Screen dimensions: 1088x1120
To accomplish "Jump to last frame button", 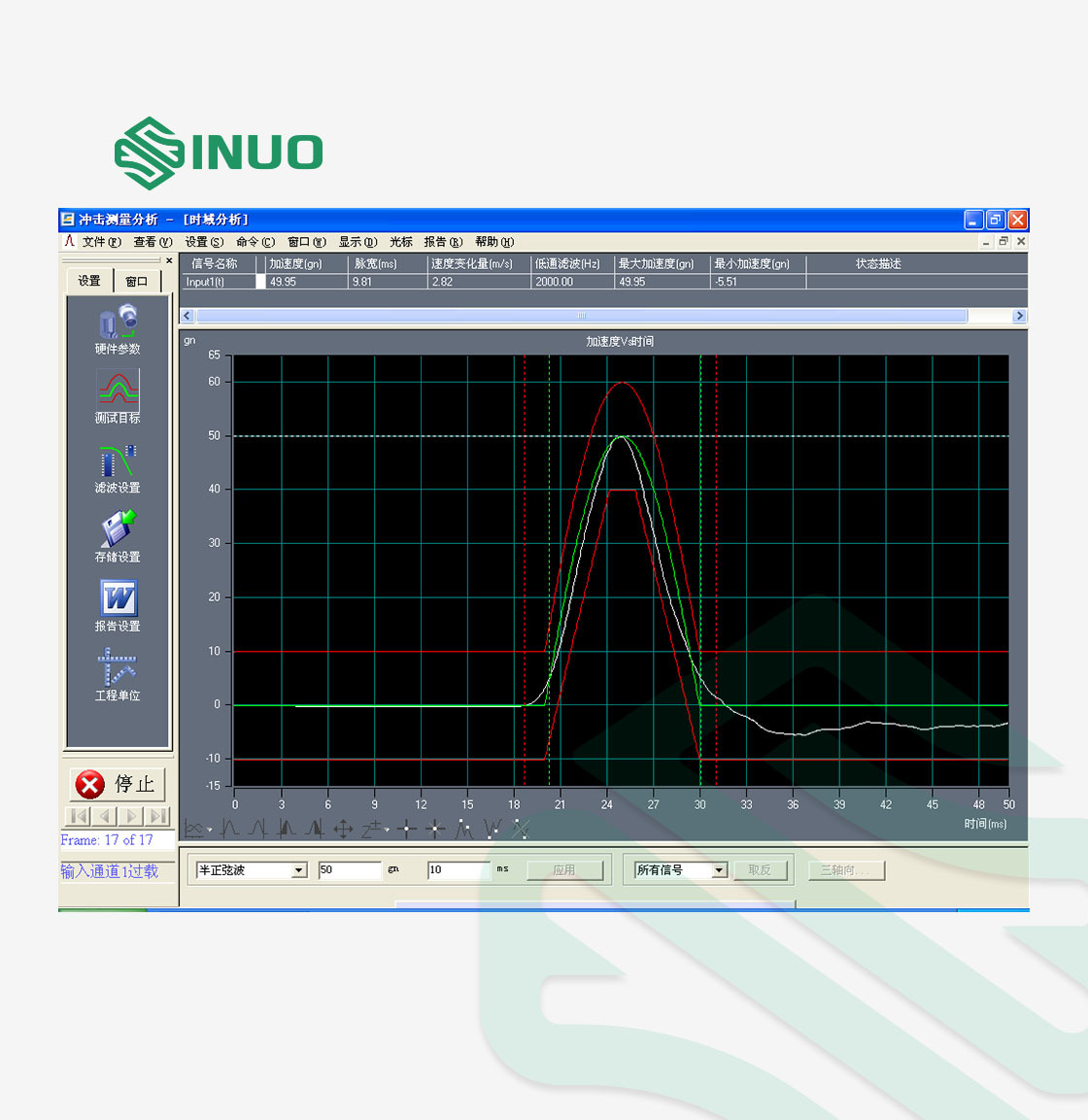I will [158, 816].
